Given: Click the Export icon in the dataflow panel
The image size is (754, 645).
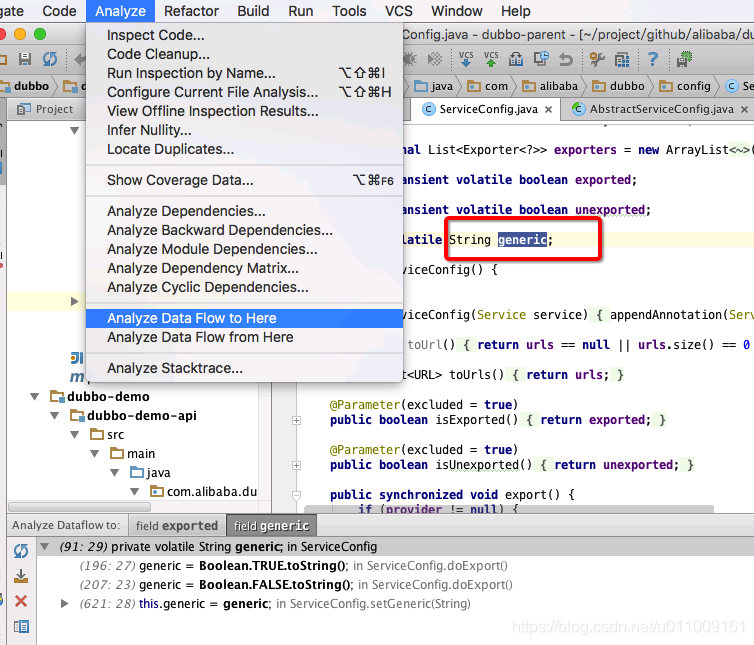Looking at the screenshot, I should [x=21, y=576].
